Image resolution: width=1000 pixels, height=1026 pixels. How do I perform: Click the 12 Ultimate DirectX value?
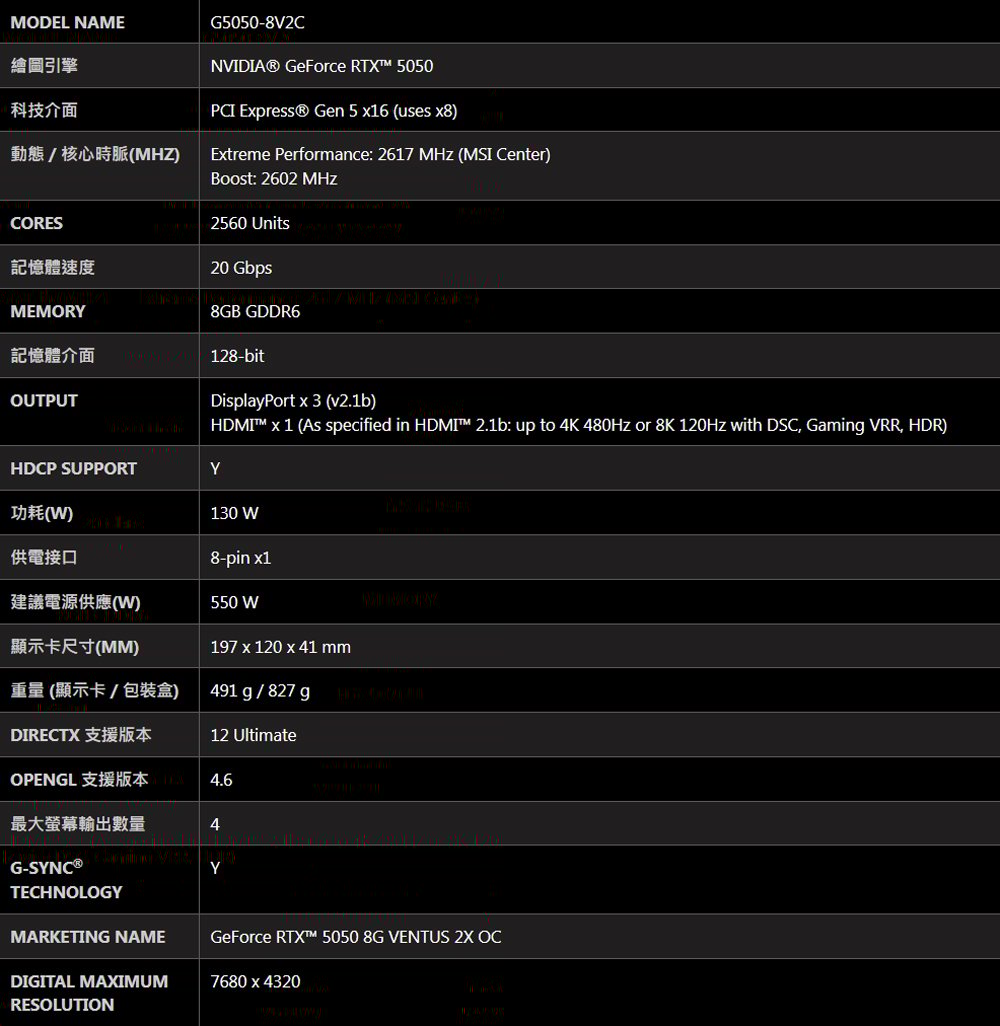click(x=253, y=735)
